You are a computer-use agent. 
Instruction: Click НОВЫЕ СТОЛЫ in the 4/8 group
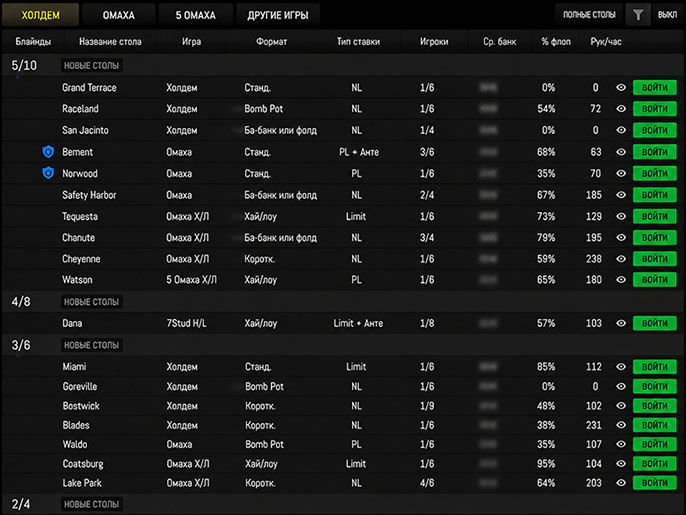91,302
